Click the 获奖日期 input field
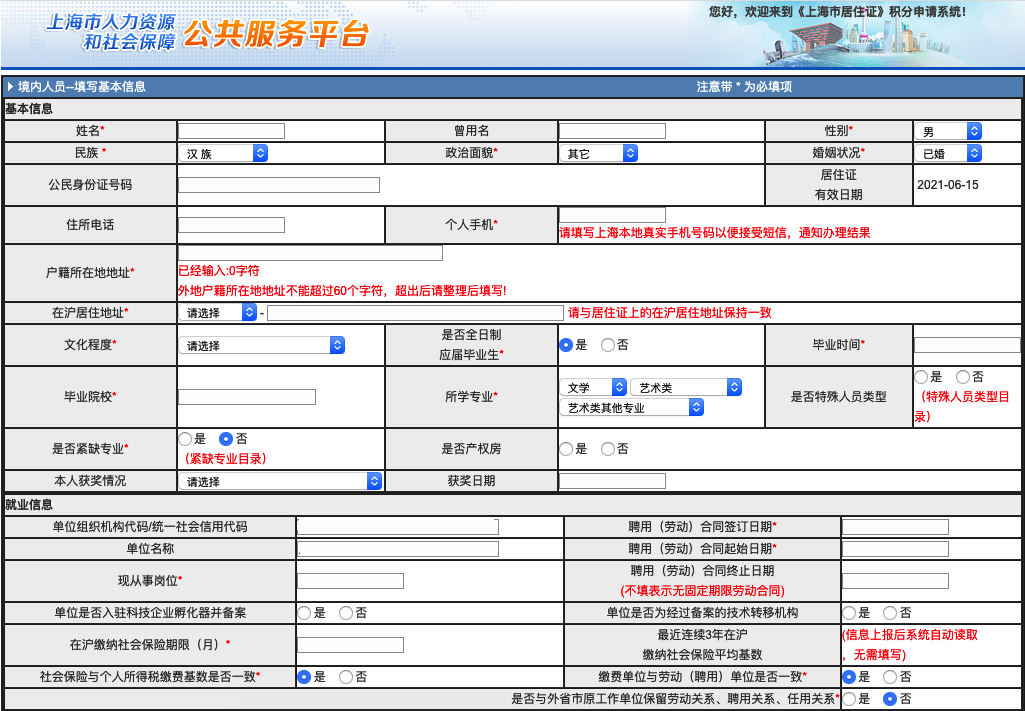This screenshot has height=711, width=1025. (612, 481)
